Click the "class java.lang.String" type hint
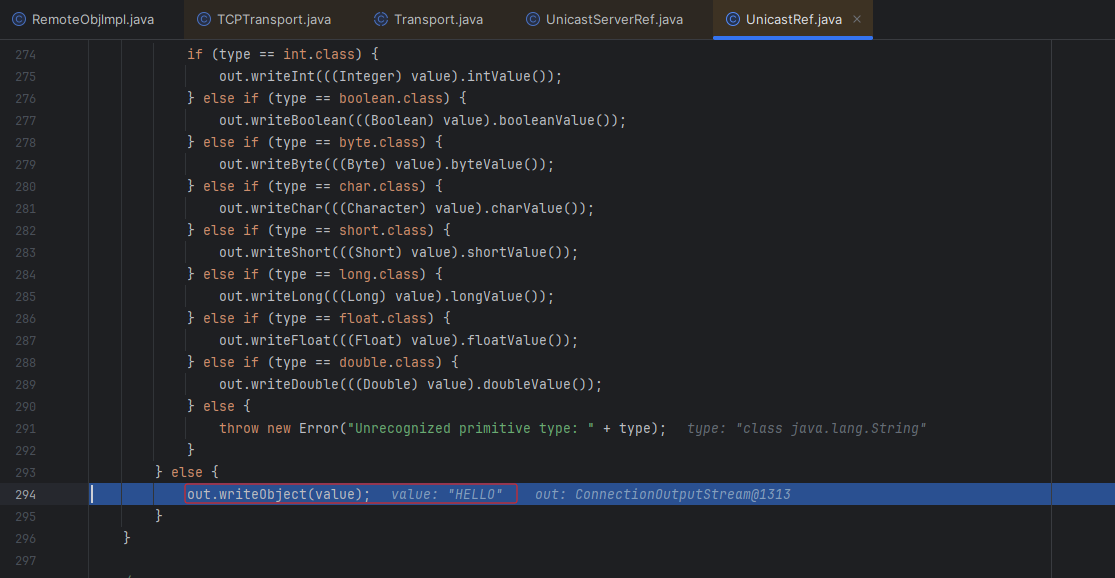The image size is (1115, 578). (x=807, y=428)
